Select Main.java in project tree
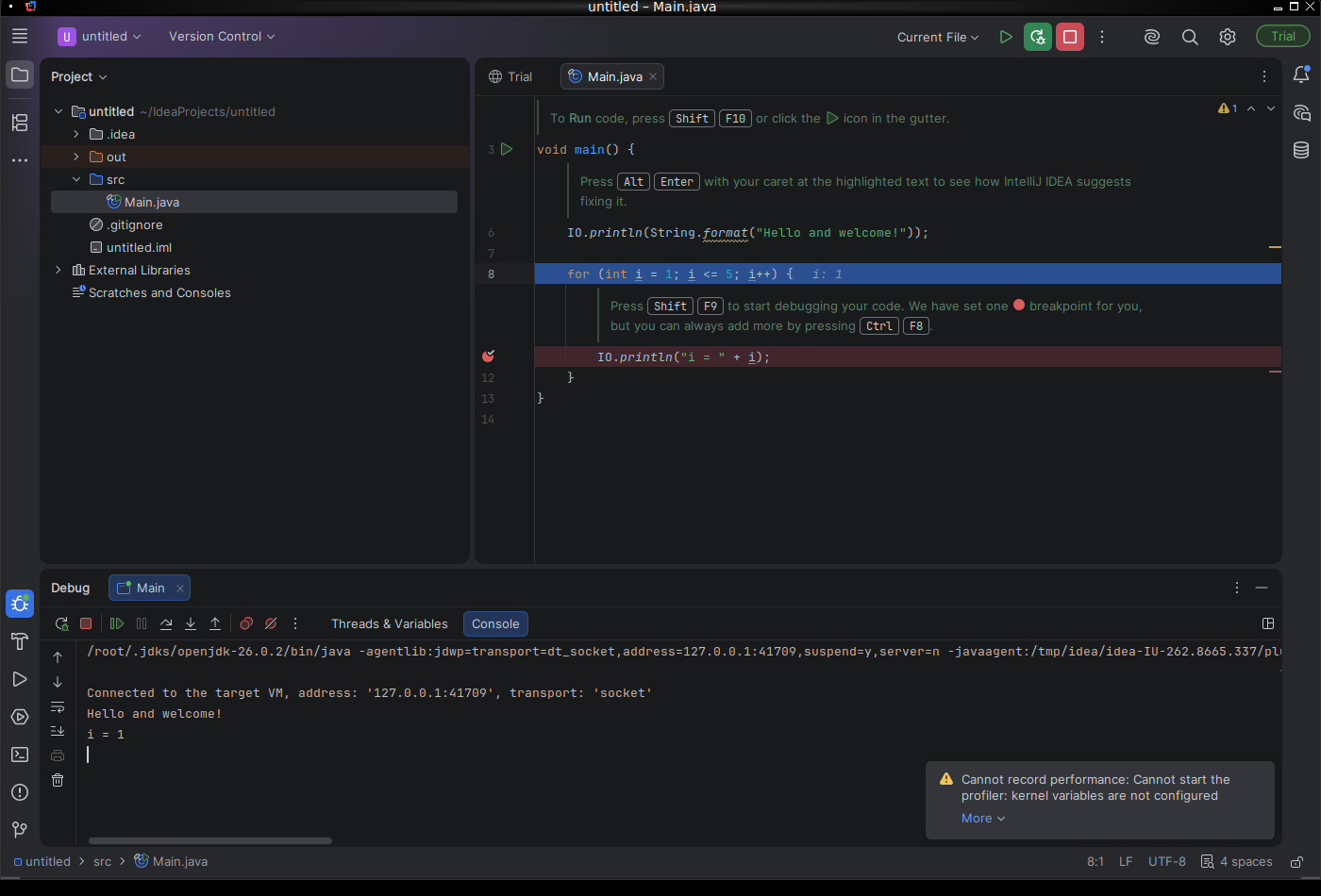Screen dimensions: 1321x896 click(x=254, y=202)
